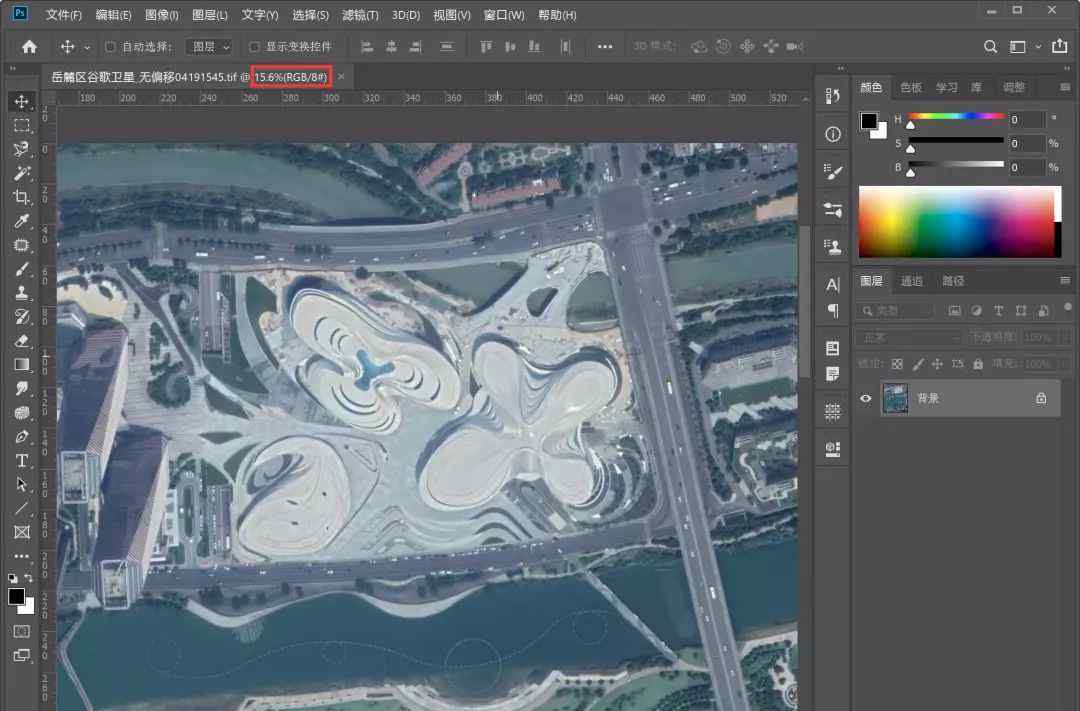Hide the 背景 layer with eye icon
The height and width of the screenshot is (711, 1080).
pyautogui.click(x=866, y=398)
